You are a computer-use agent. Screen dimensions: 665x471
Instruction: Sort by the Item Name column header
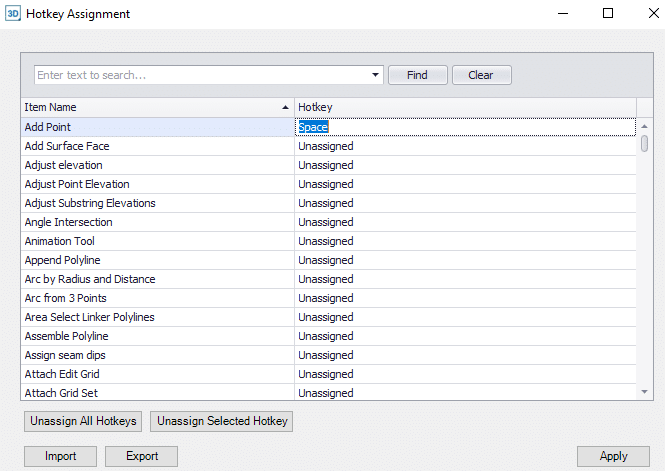(x=157, y=107)
